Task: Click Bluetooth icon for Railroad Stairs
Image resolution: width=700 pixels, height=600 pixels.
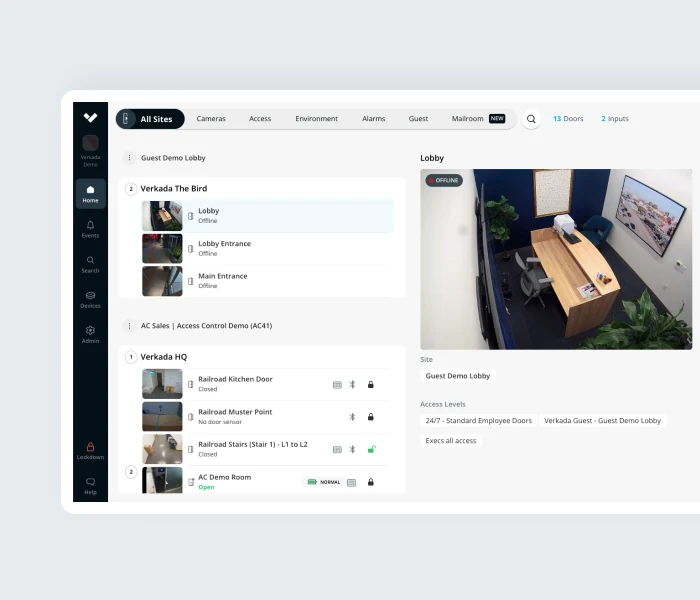Action: (x=352, y=450)
